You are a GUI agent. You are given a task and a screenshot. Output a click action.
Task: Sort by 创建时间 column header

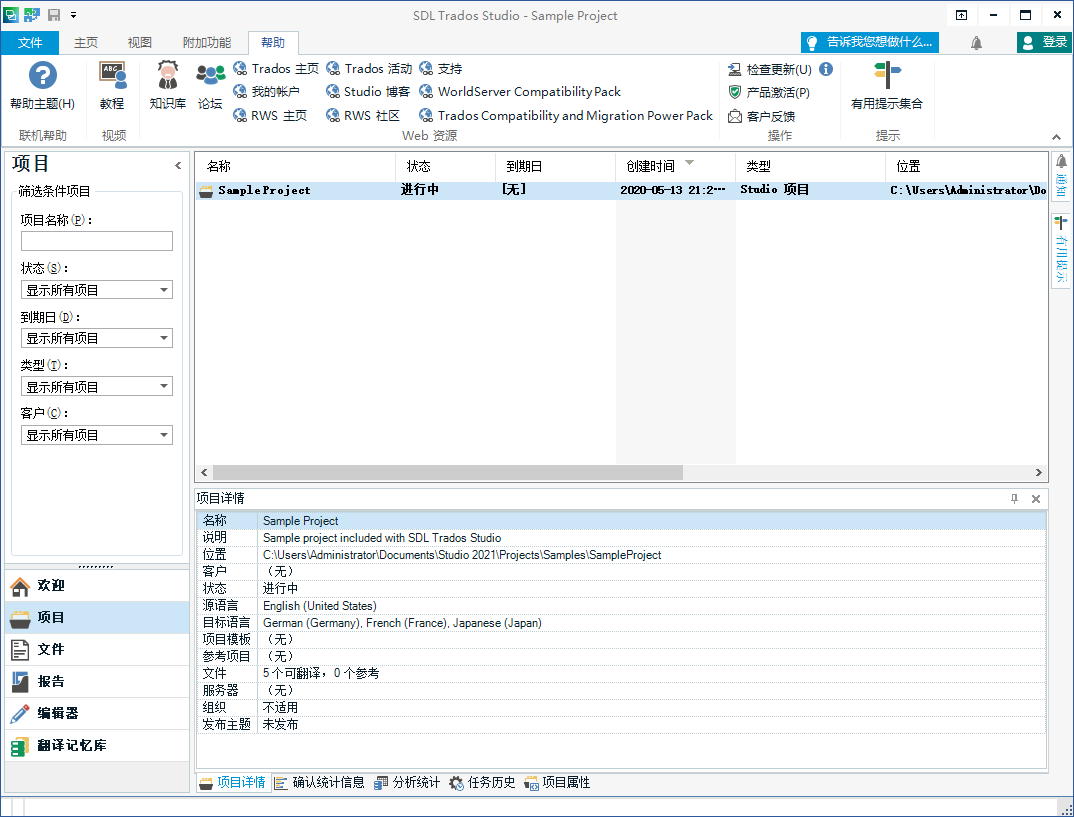pos(675,166)
